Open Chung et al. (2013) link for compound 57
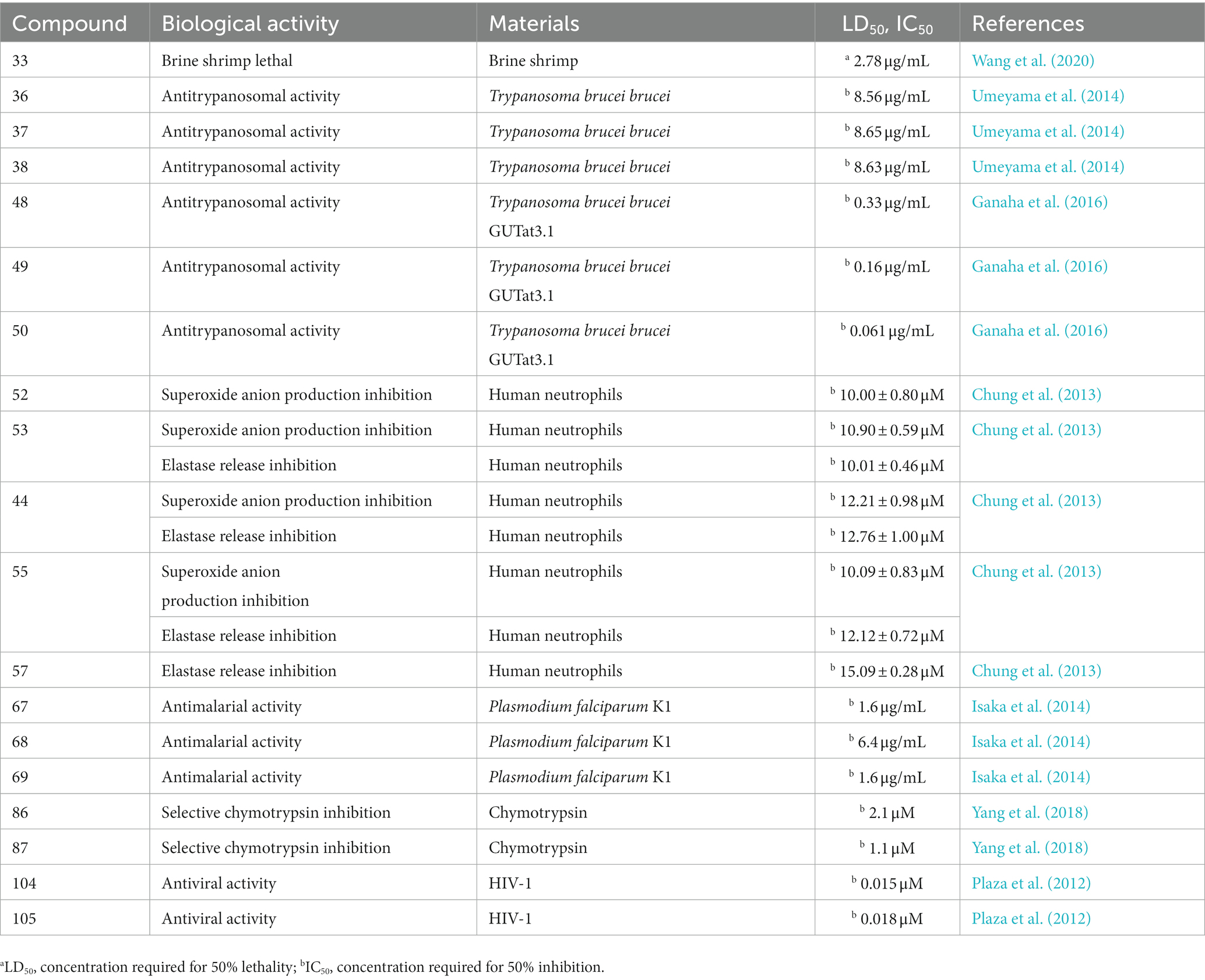Image resolution: width=1205 pixels, height=980 pixels. (1036, 671)
